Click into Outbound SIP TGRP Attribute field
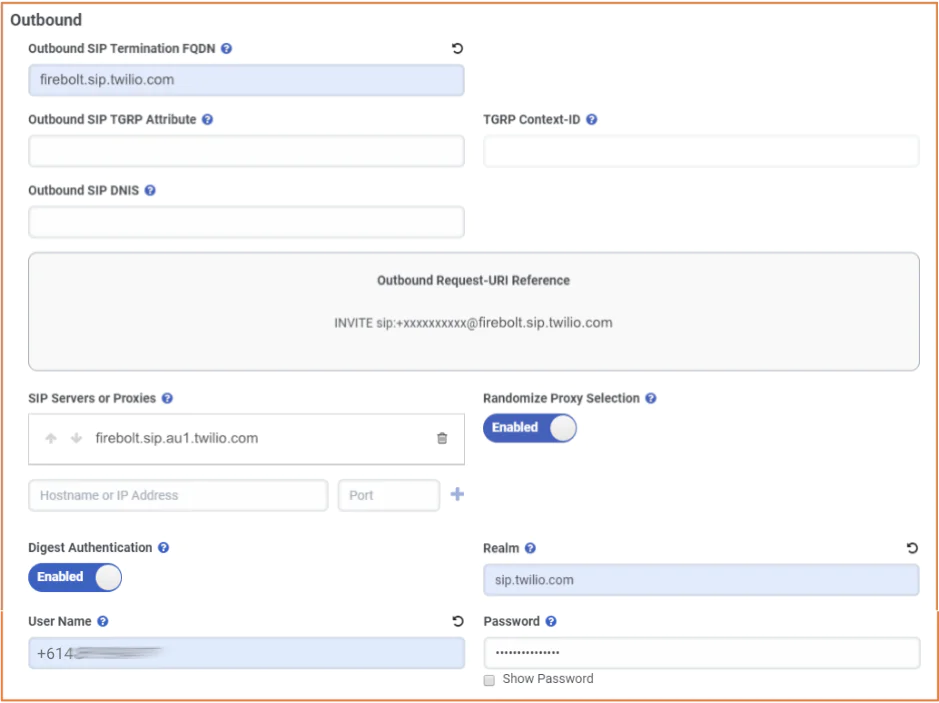939x703 pixels. point(246,151)
